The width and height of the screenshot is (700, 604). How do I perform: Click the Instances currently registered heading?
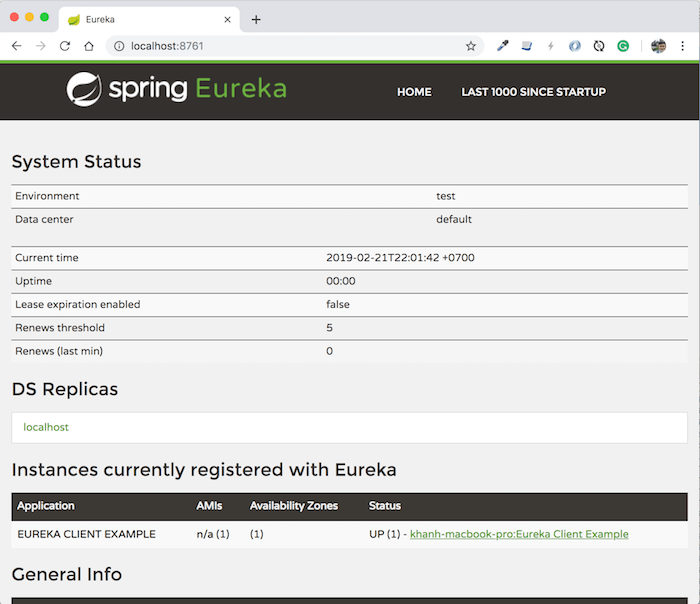click(204, 470)
